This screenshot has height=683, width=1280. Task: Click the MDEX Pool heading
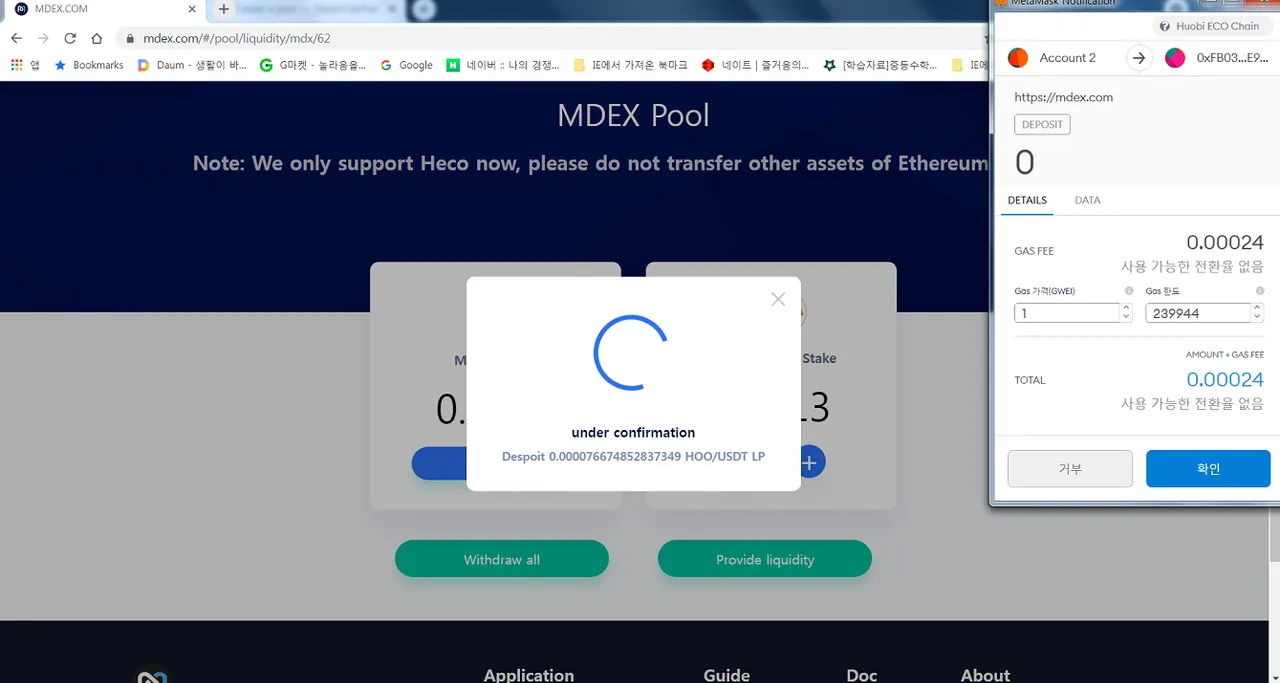click(x=633, y=115)
